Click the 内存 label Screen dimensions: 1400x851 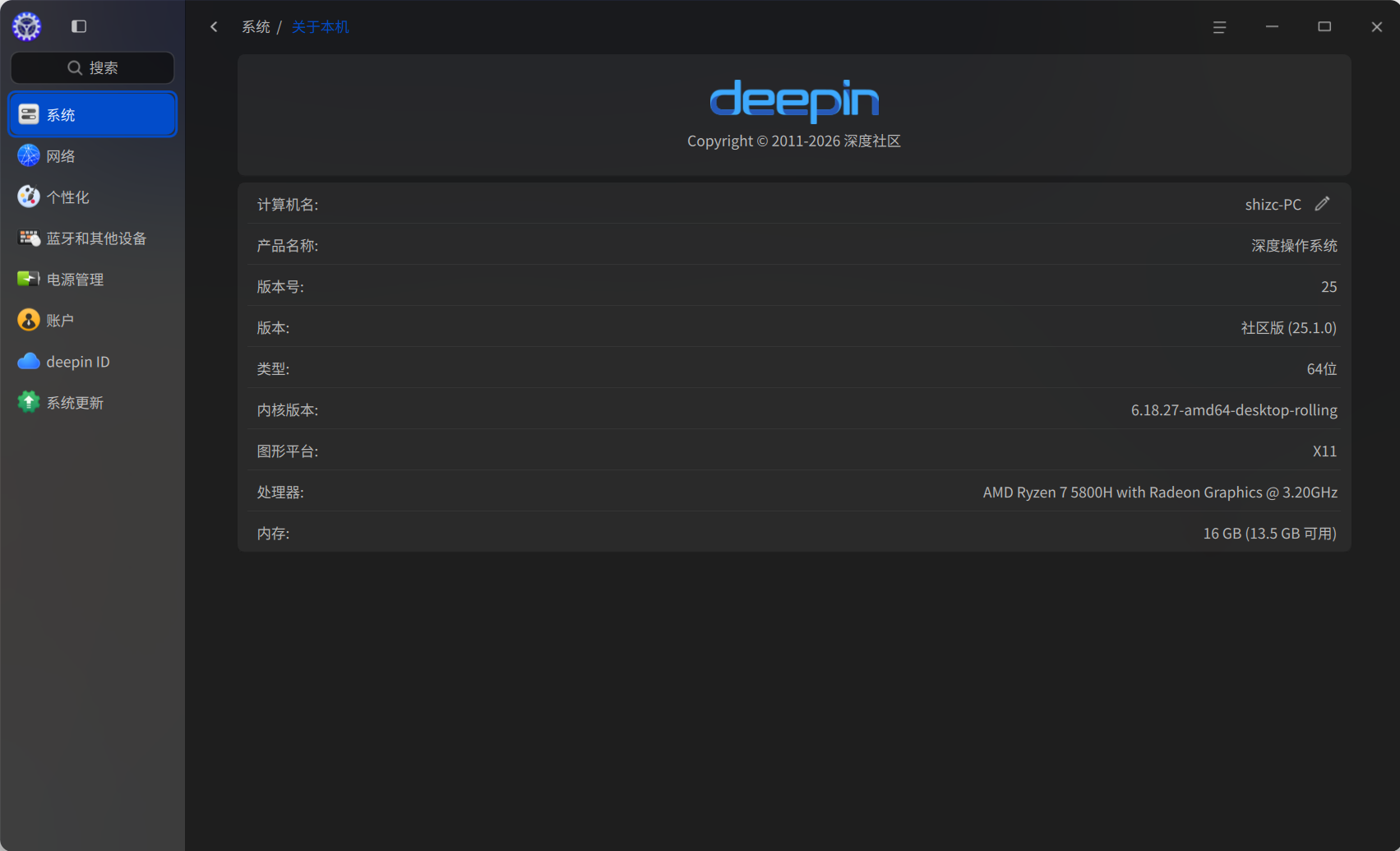click(x=273, y=533)
